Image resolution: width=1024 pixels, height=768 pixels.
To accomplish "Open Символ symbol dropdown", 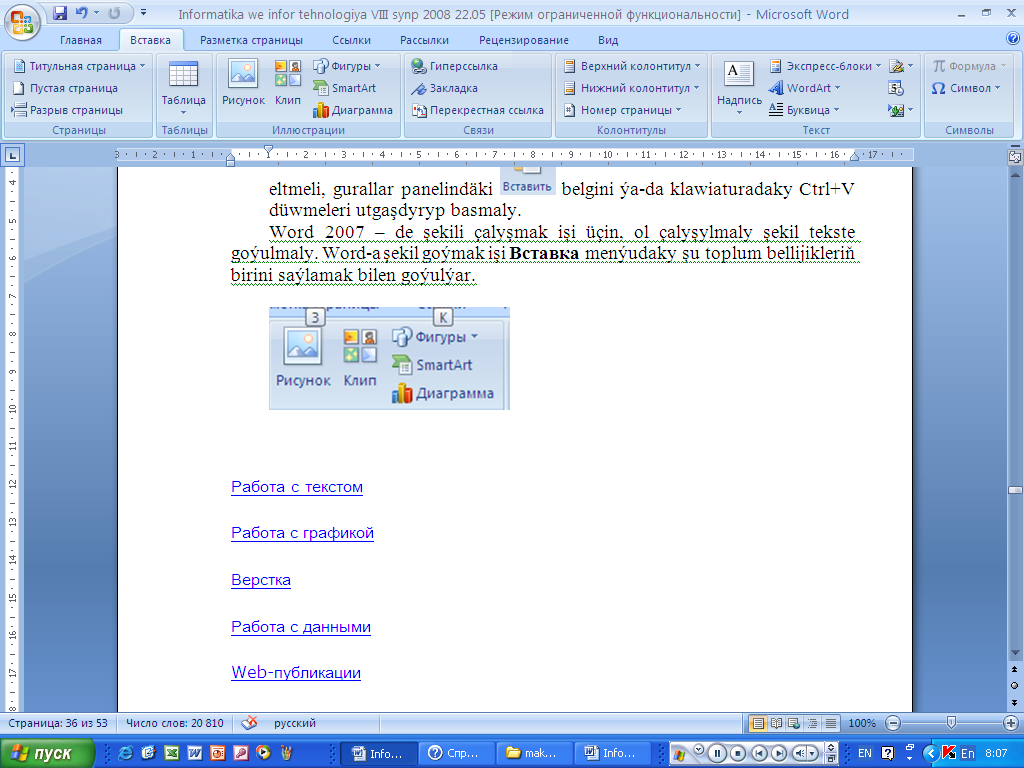I will pos(966,88).
